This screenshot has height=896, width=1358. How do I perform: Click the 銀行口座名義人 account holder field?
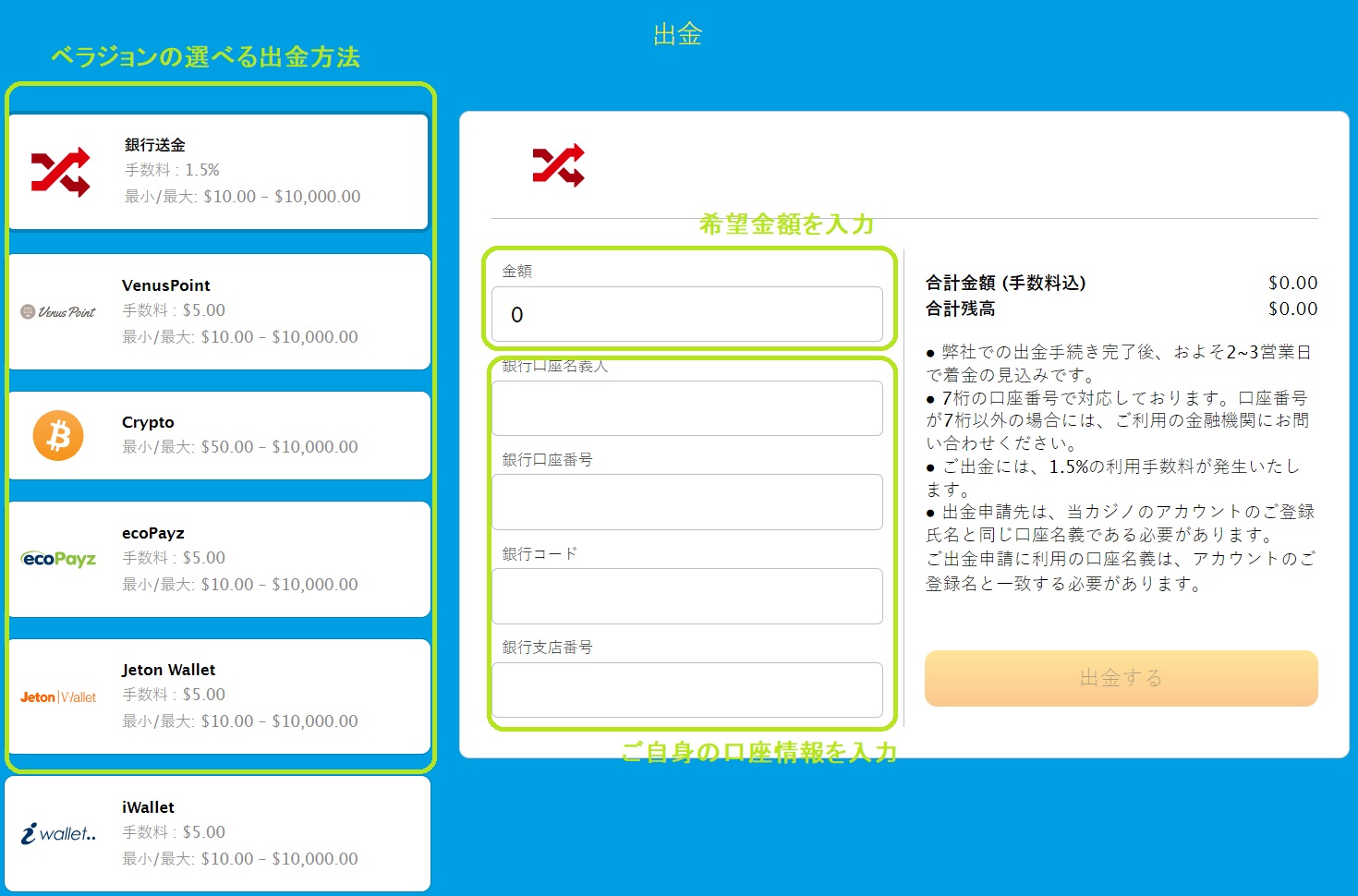686,408
